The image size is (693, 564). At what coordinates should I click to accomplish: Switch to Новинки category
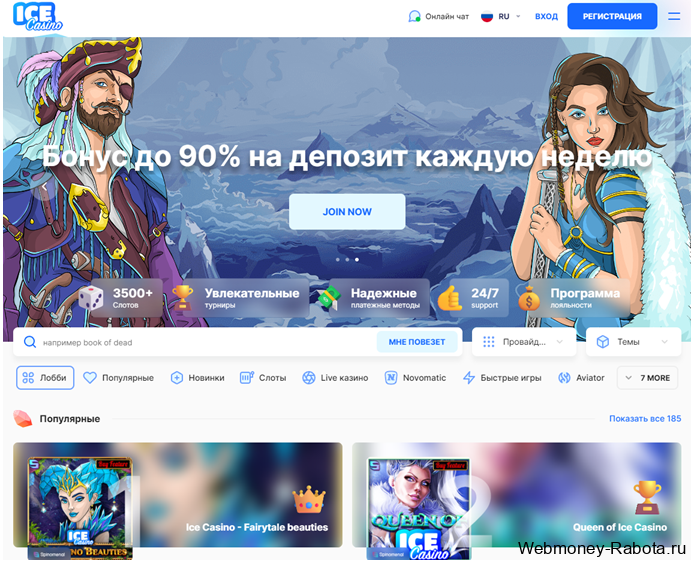[198, 378]
